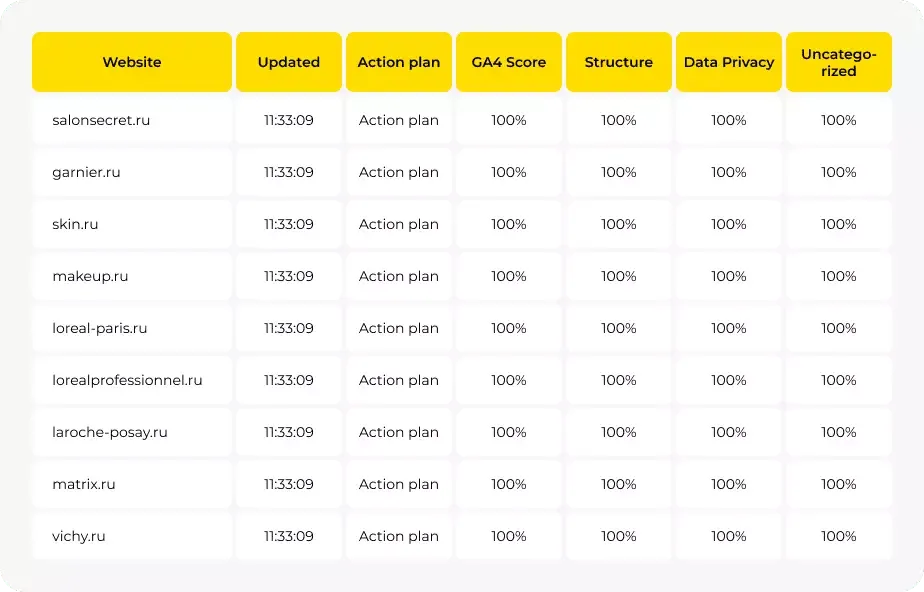Open the salonsecret.ru website entry
The width and height of the screenshot is (924, 592).
(x=101, y=120)
